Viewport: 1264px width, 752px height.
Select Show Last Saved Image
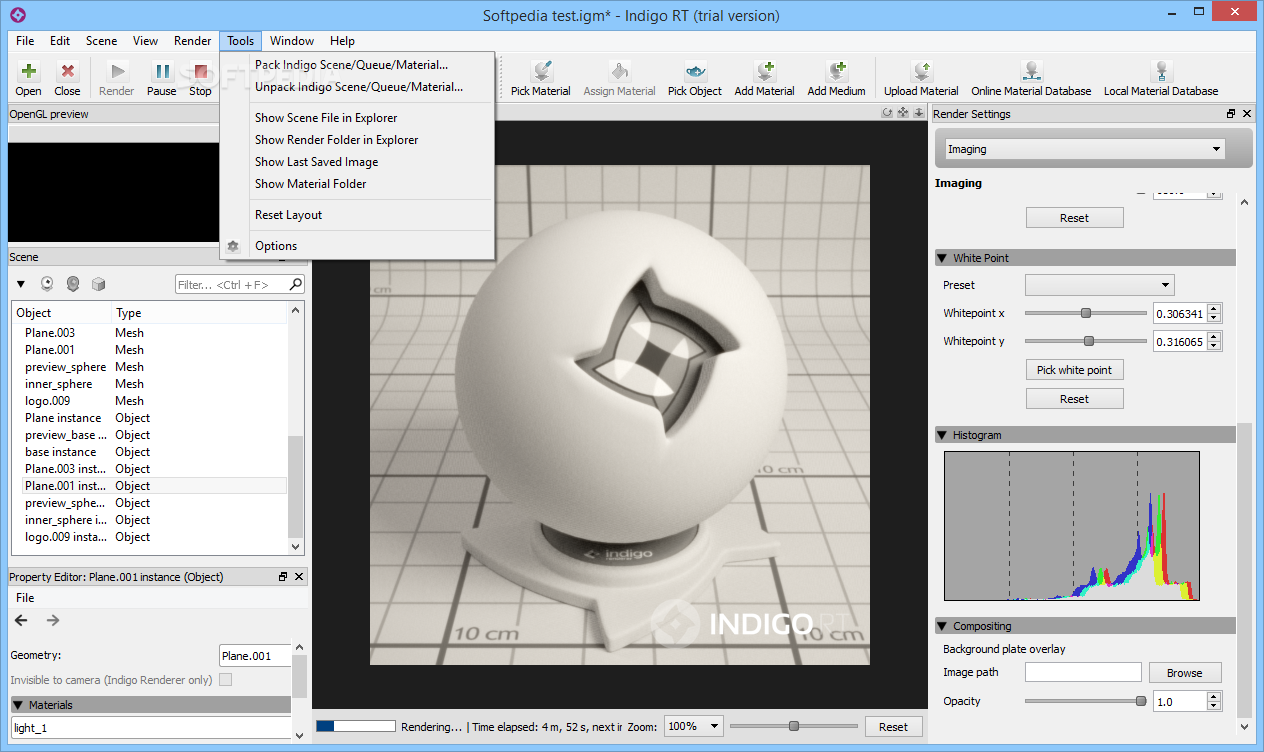pos(316,162)
